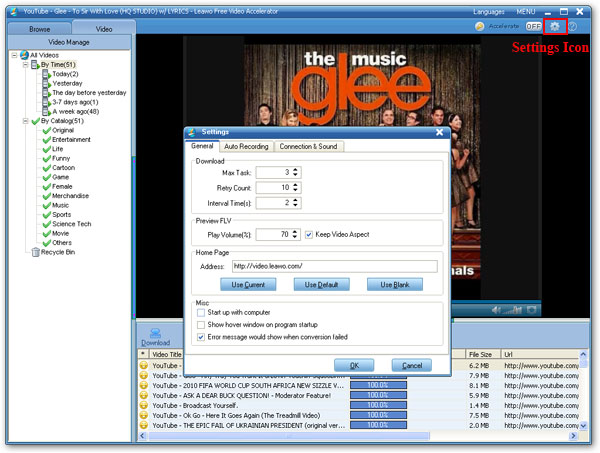Click the Yesterday file icon

pyautogui.click(x=46, y=83)
